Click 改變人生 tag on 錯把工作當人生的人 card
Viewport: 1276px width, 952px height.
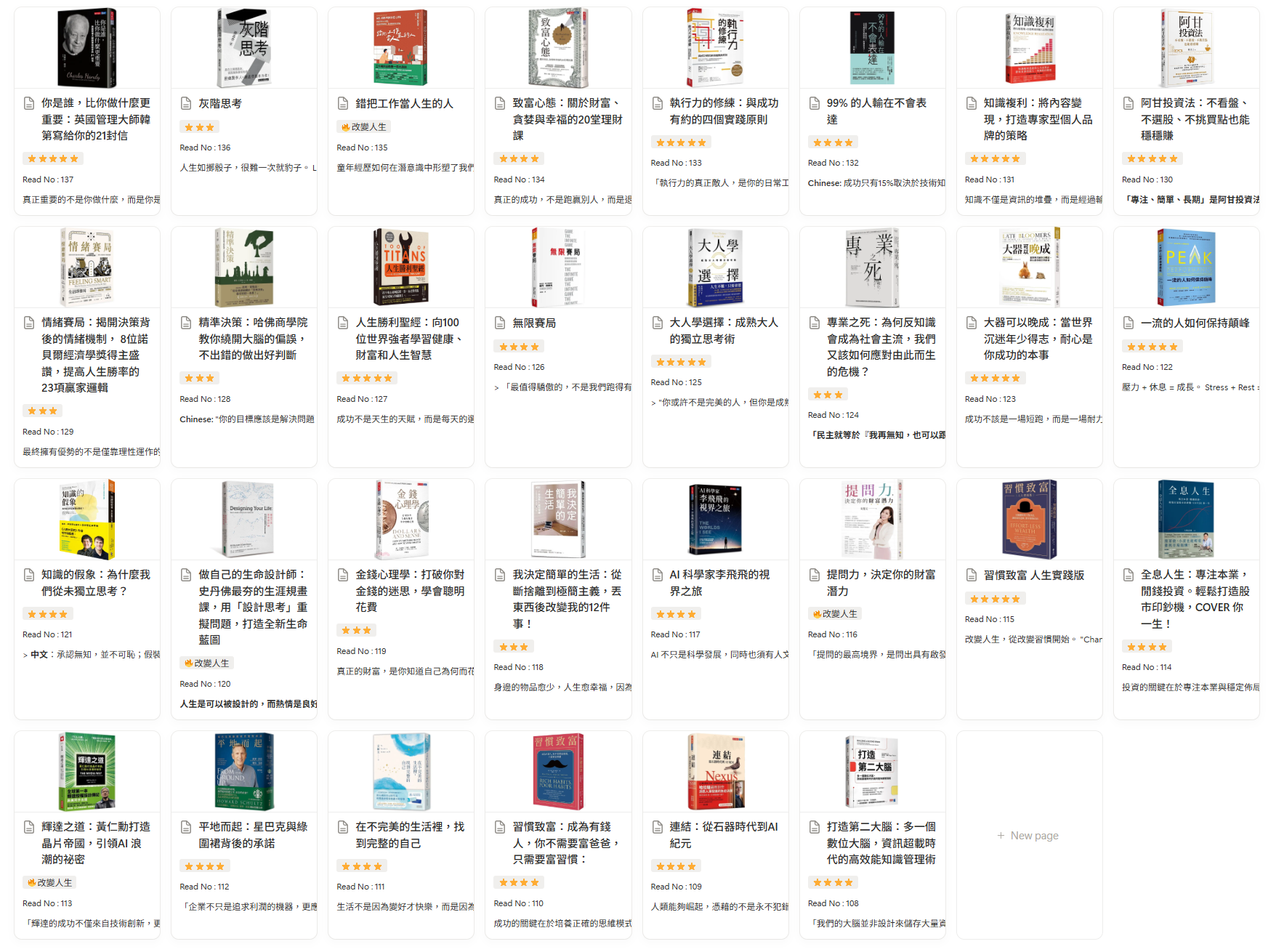coord(364,127)
